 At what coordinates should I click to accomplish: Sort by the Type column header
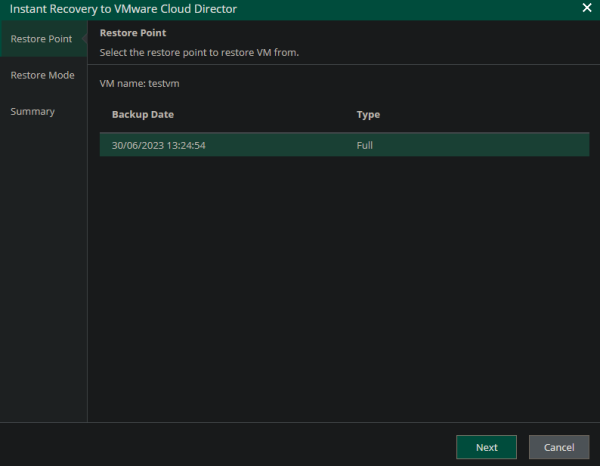click(x=368, y=115)
